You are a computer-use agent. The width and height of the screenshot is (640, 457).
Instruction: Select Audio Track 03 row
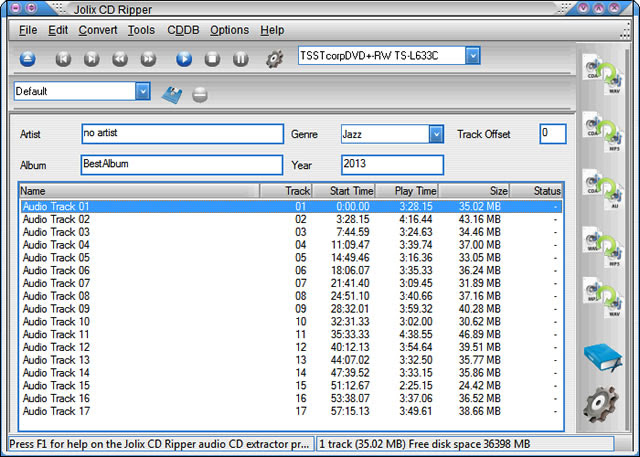coord(291,232)
